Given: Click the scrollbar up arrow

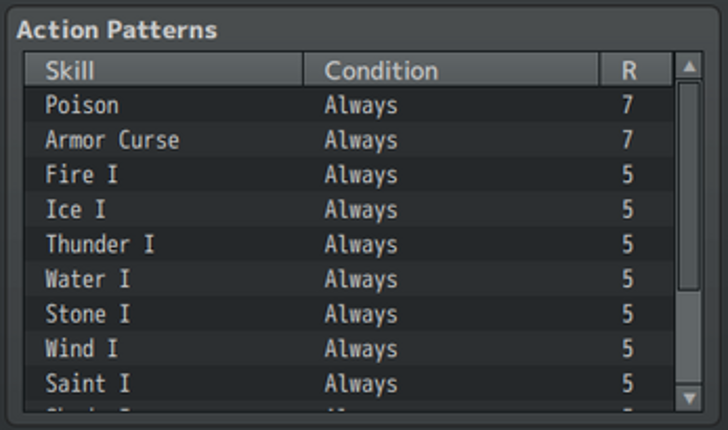Looking at the screenshot, I should point(689,67).
